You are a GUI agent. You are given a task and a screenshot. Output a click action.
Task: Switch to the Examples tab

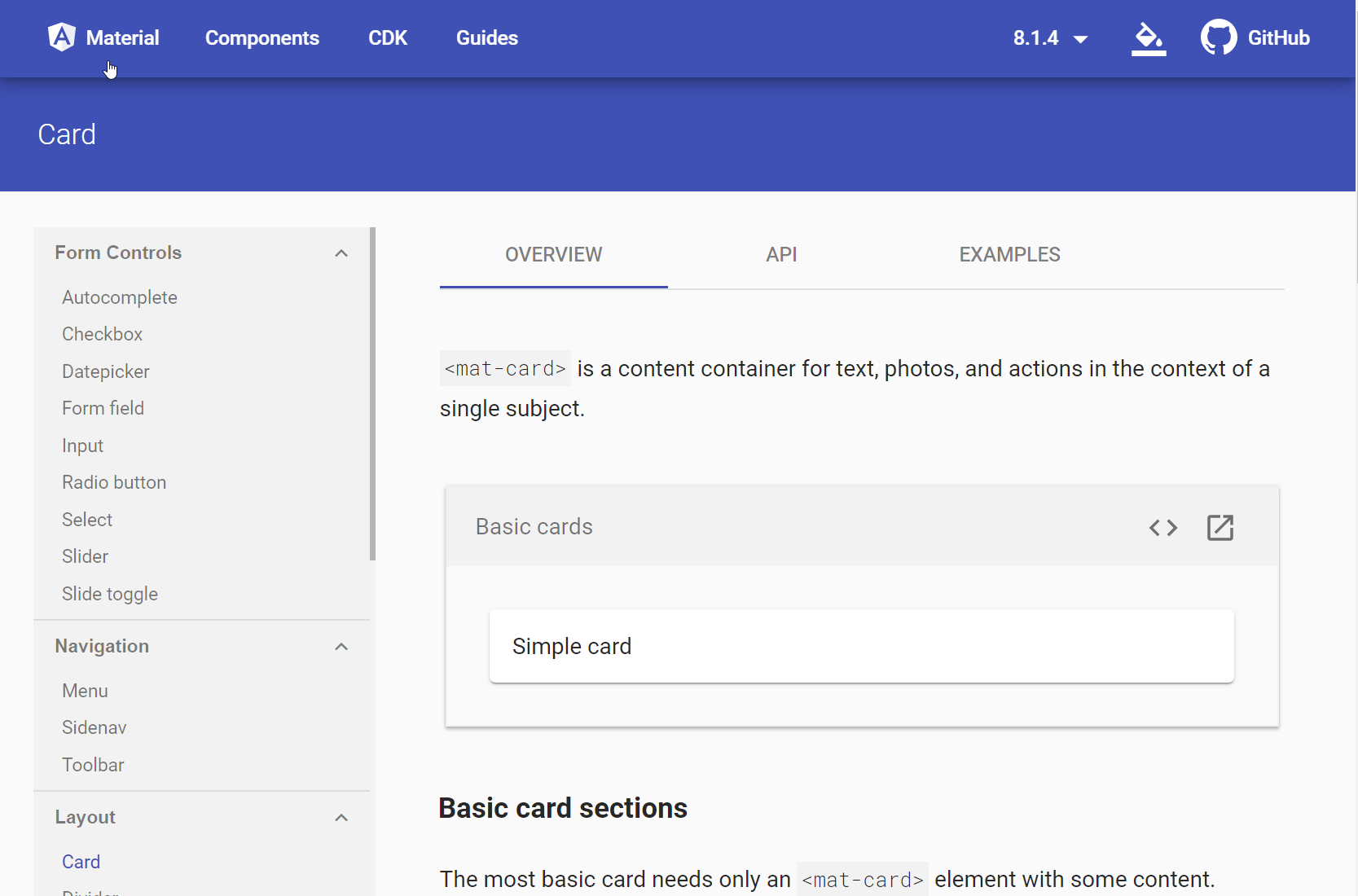pos(1009,255)
